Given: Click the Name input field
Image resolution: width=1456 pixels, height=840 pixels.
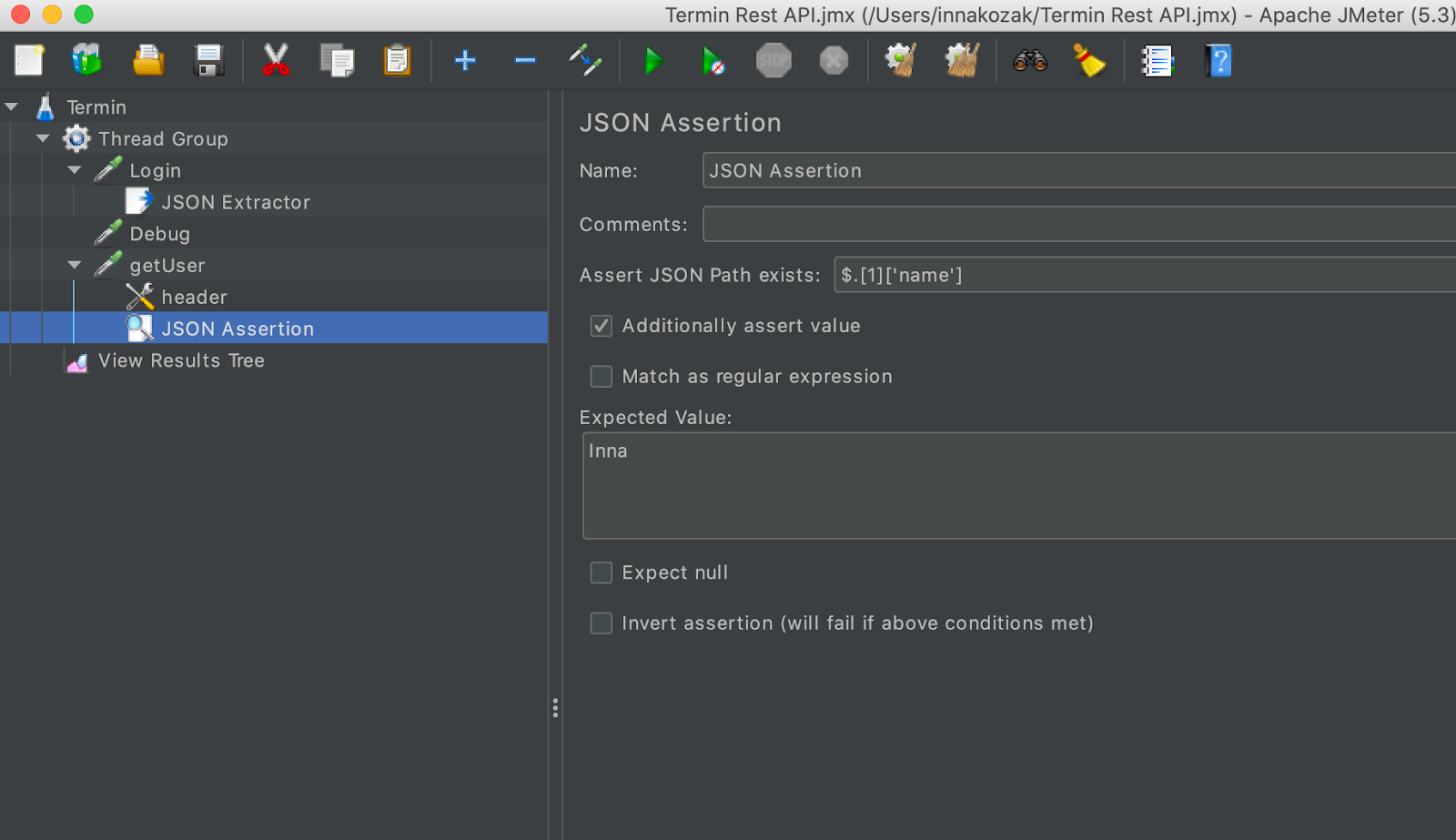Looking at the screenshot, I should tap(1079, 170).
